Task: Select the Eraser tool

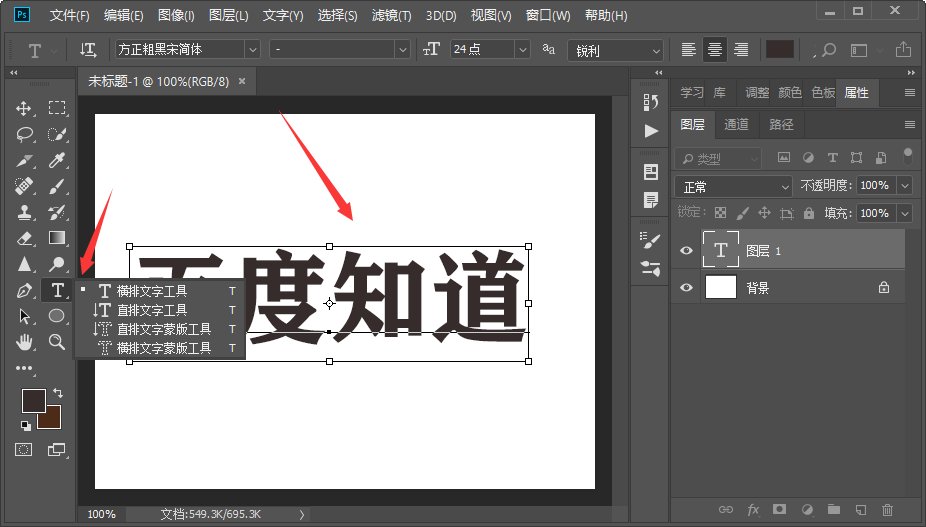Action: (x=24, y=238)
